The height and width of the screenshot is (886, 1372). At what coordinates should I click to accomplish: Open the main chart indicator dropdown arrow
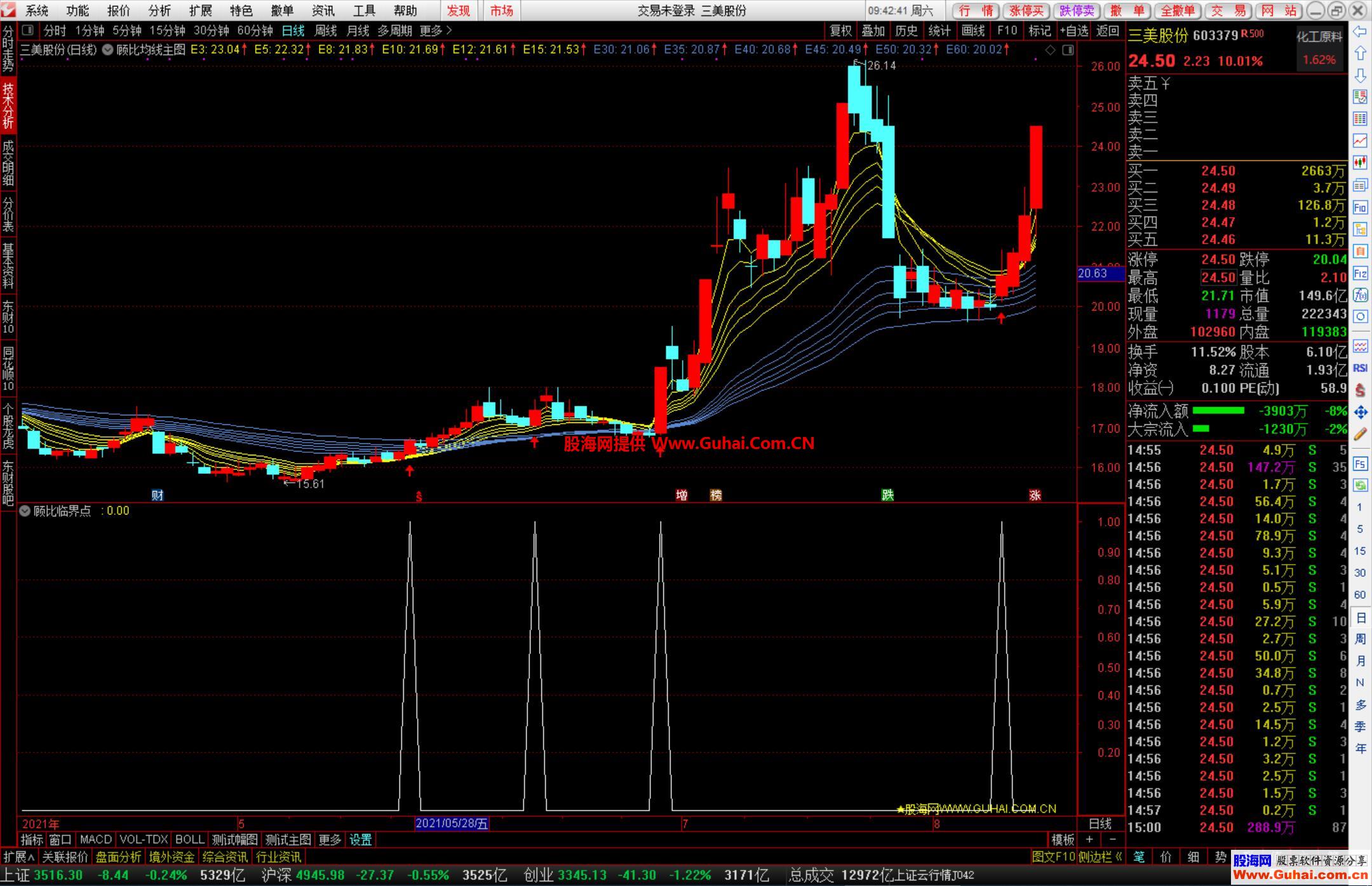coord(107,50)
